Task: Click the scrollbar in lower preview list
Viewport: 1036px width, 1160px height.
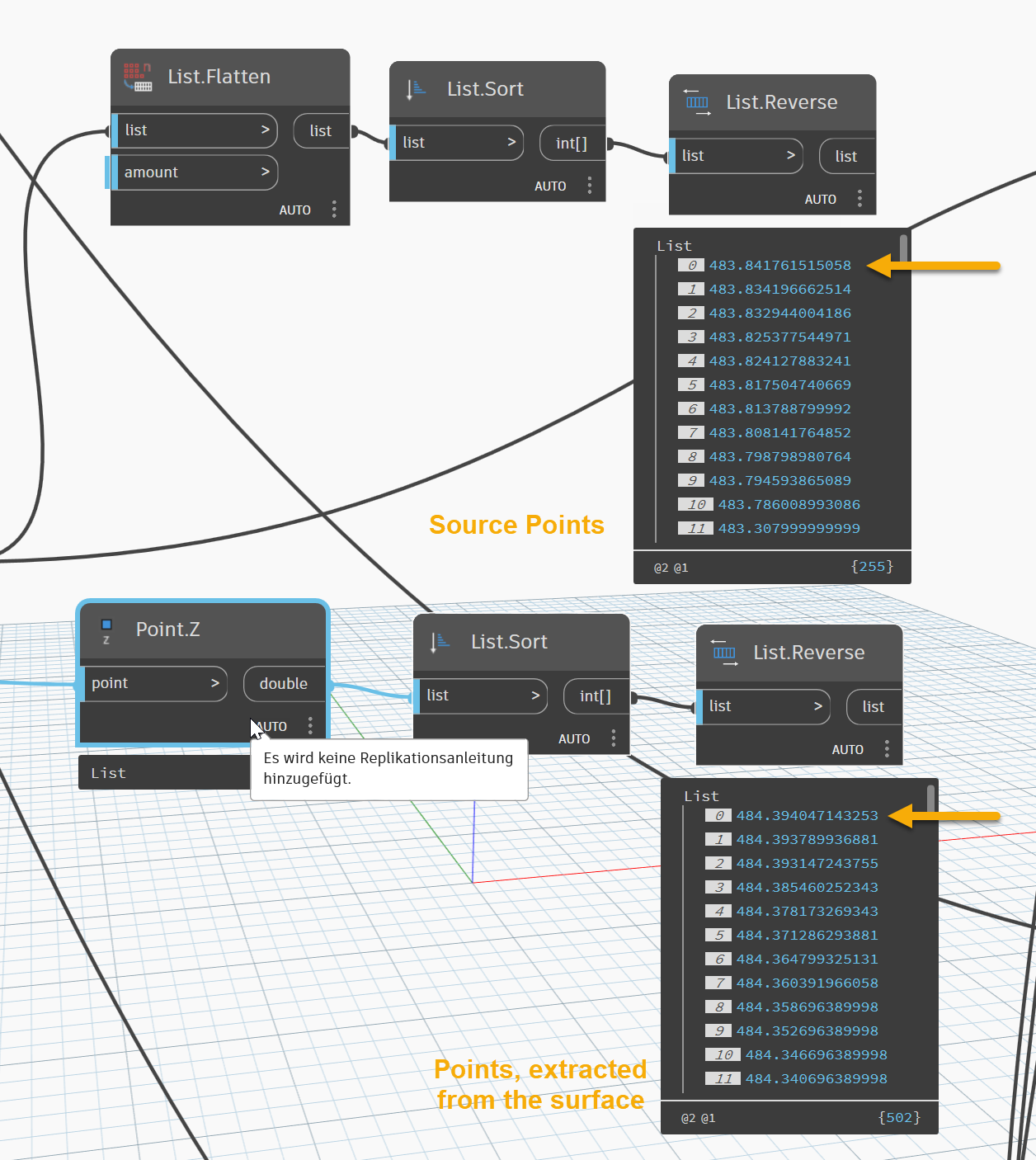Action: pos(931,800)
